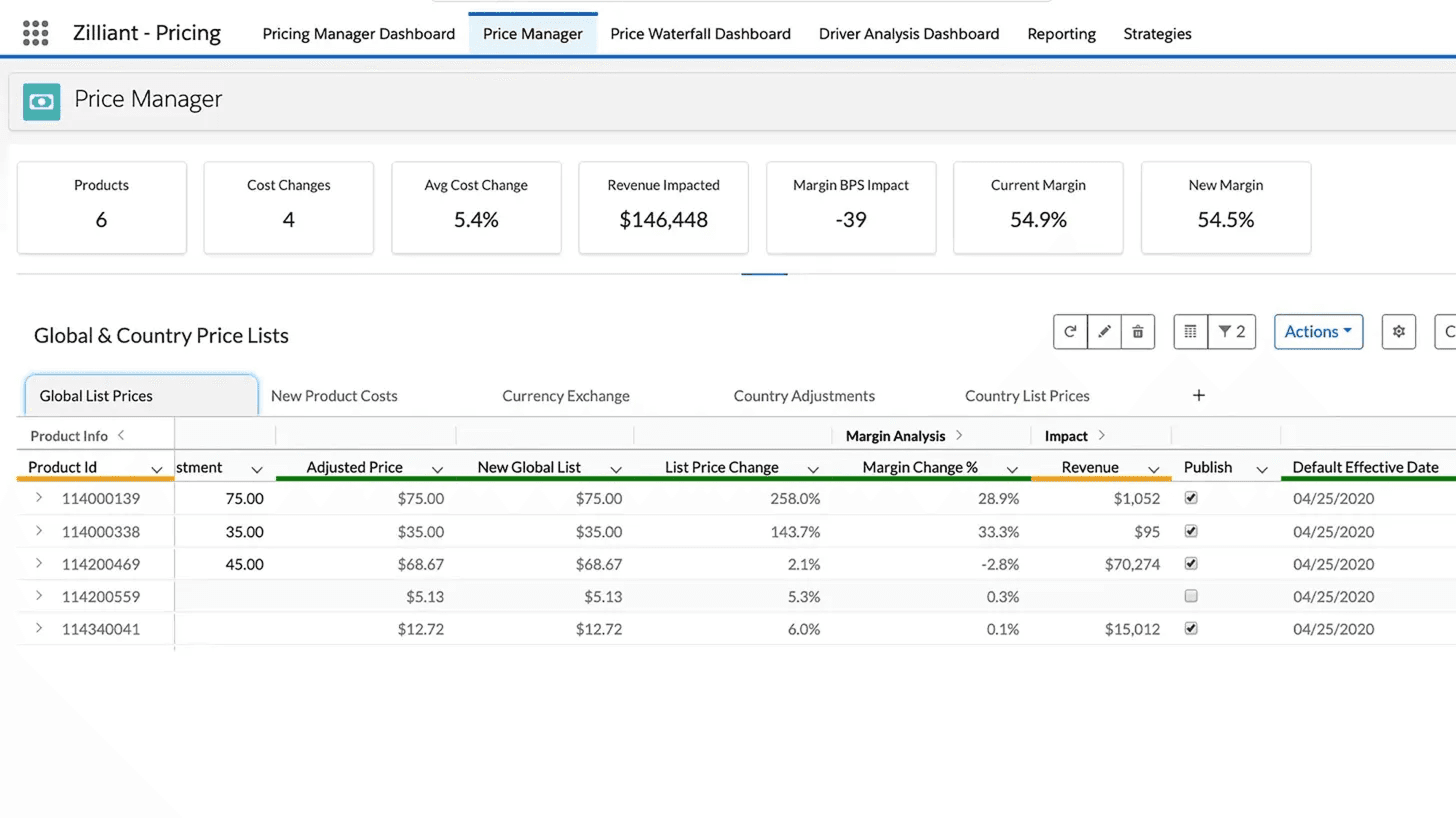Expand row for product 114340041
Viewport: 1456px width, 818px height.
click(x=39, y=629)
